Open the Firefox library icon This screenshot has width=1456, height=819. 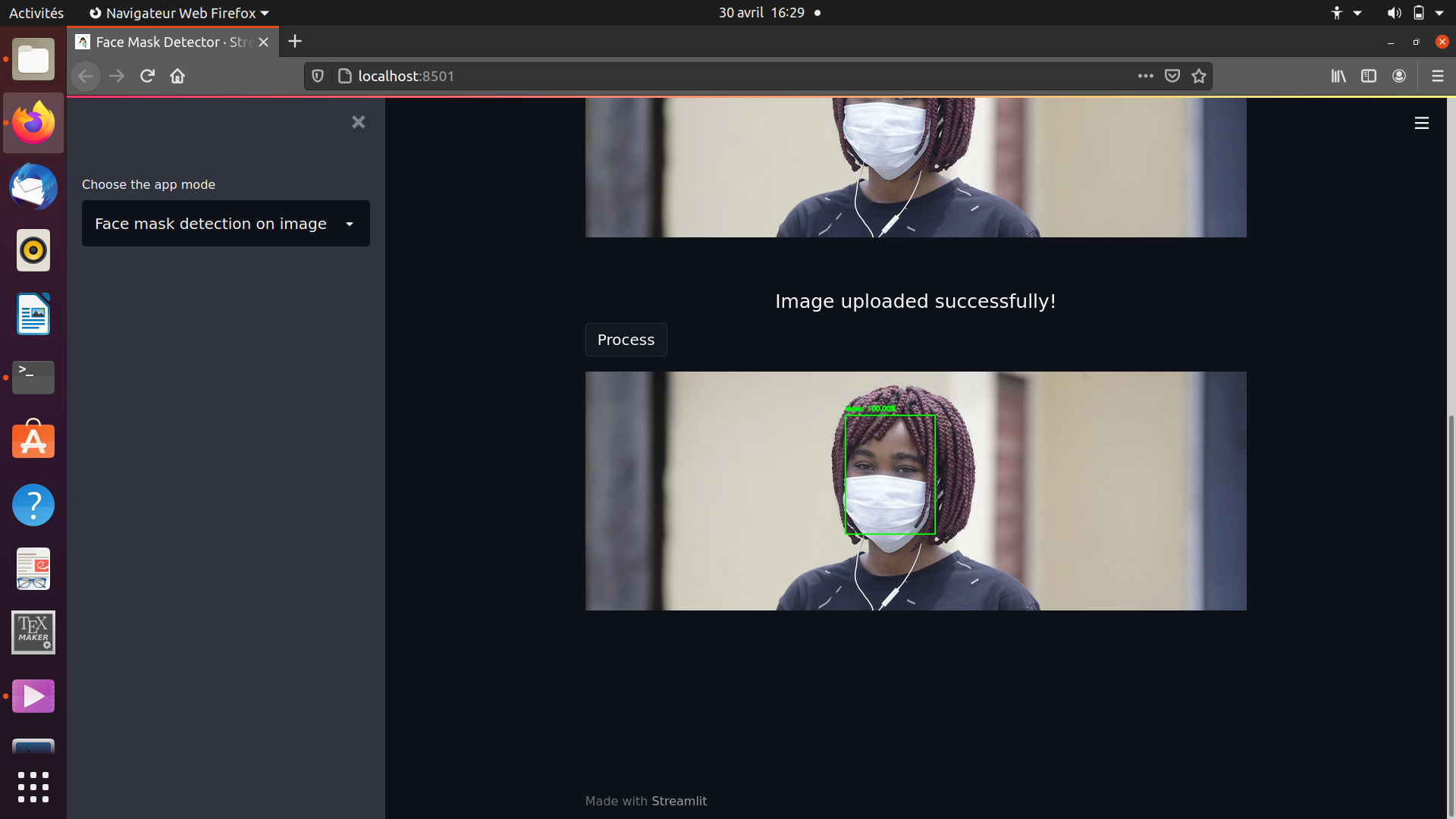1338,76
